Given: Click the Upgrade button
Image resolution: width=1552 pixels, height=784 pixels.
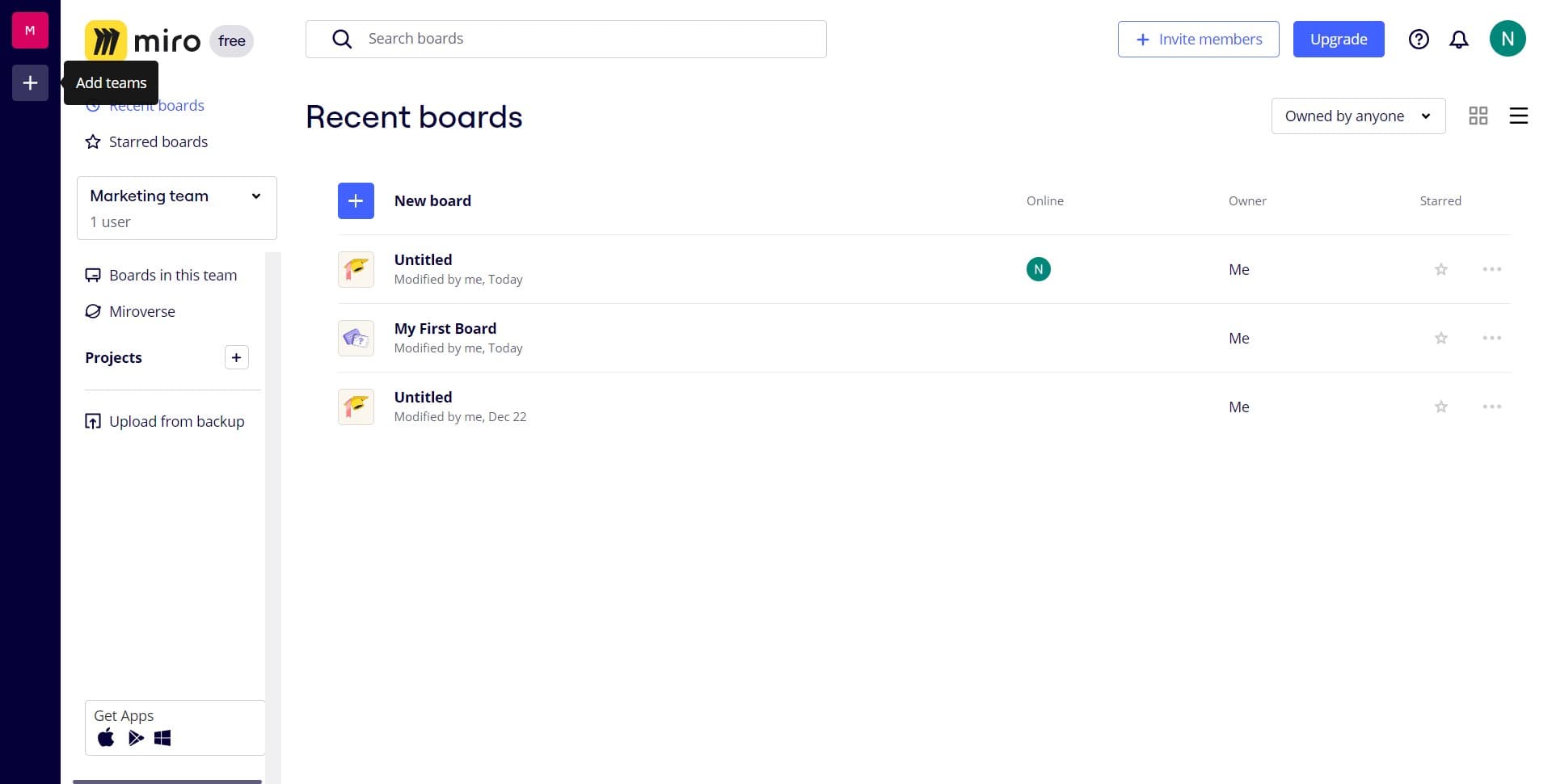Looking at the screenshot, I should coord(1338,39).
